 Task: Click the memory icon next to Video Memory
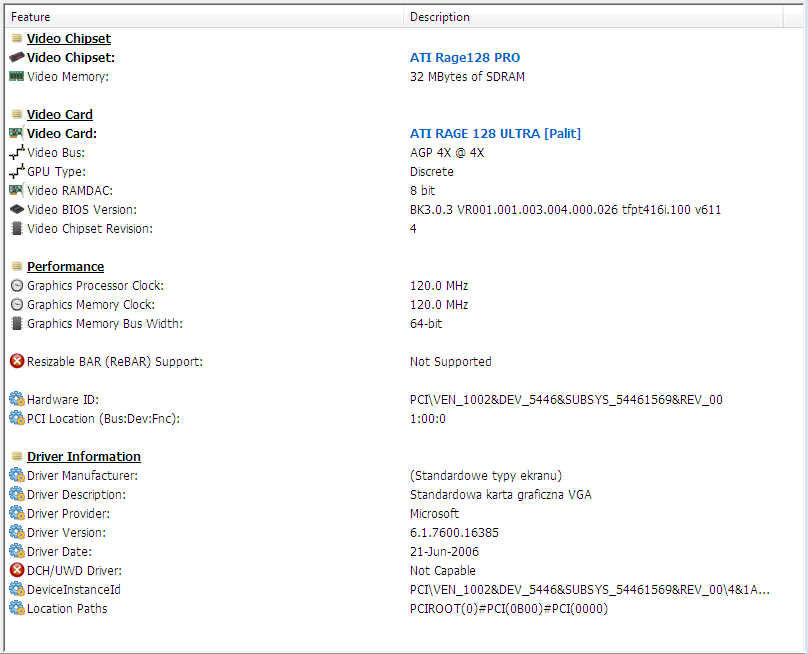click(x=16, y=77)
